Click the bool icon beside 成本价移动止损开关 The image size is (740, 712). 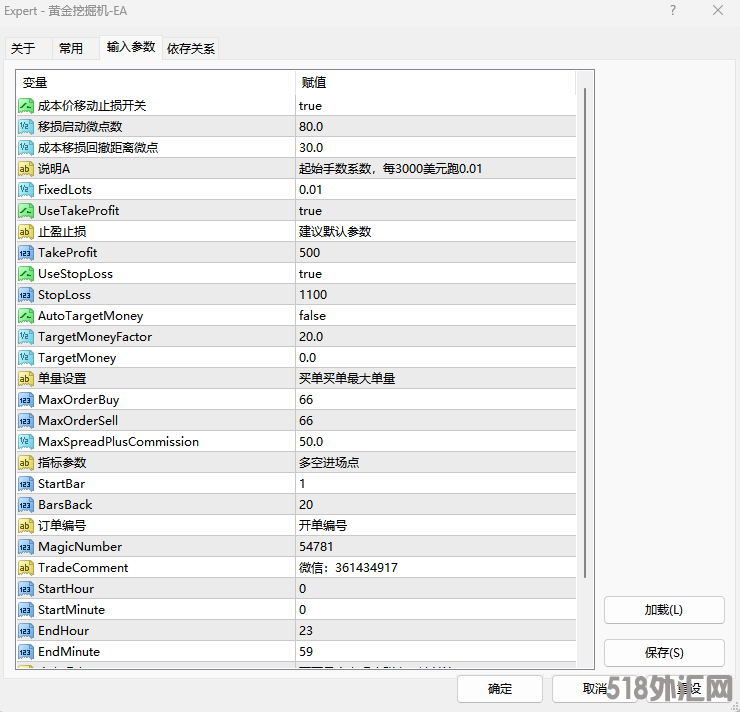(25, 106)
